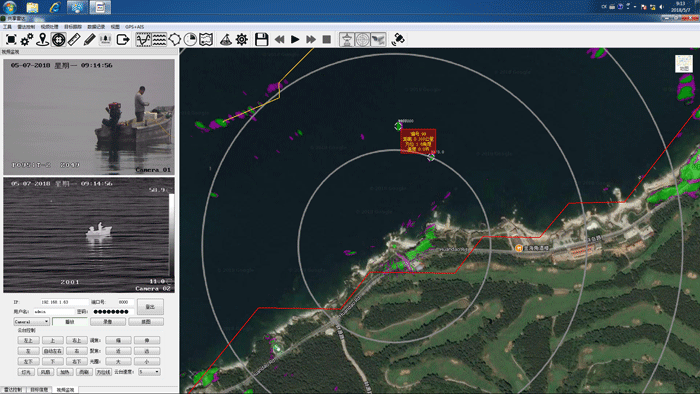Screen dimensions: 700x394
Task: Toggle the radar crosshair target tool
Action: [58, 40]
